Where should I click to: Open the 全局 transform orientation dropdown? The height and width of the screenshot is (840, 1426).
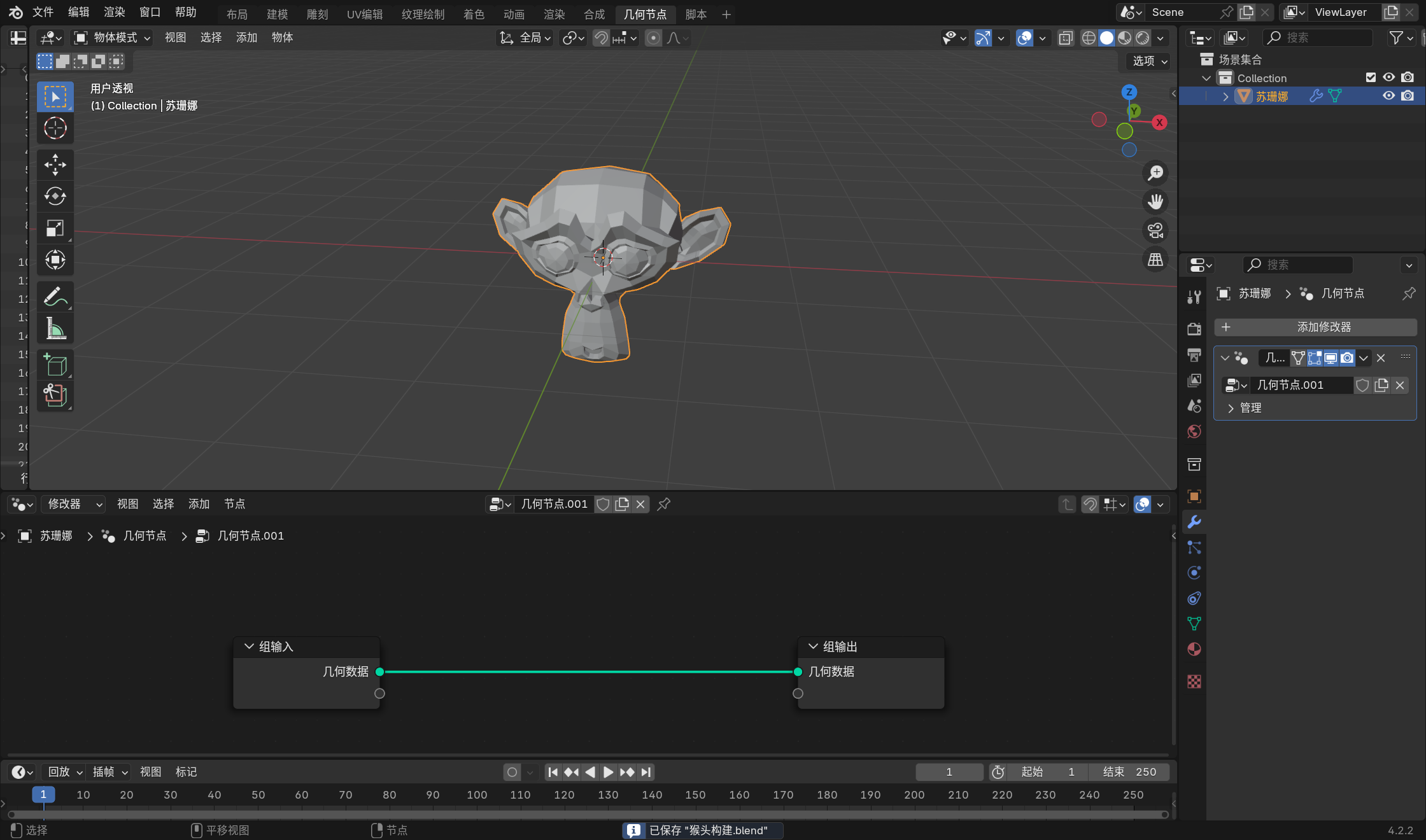(x=525, y=38)
